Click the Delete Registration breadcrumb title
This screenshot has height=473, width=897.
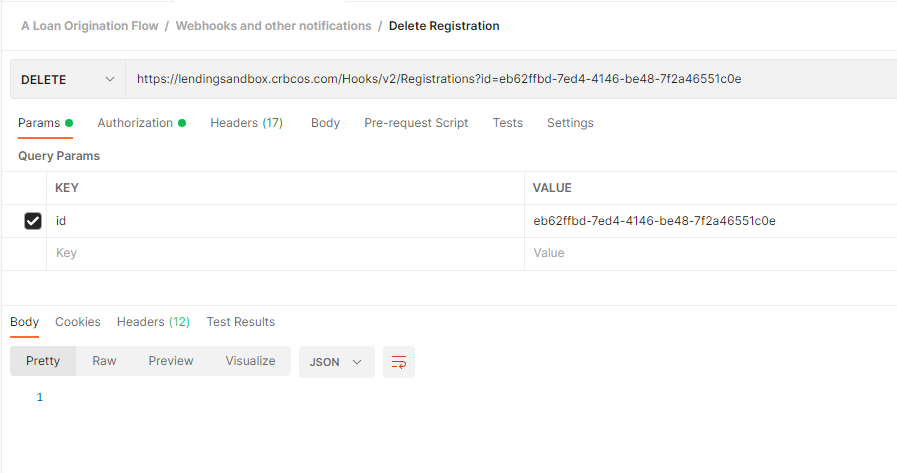[444, 26]
